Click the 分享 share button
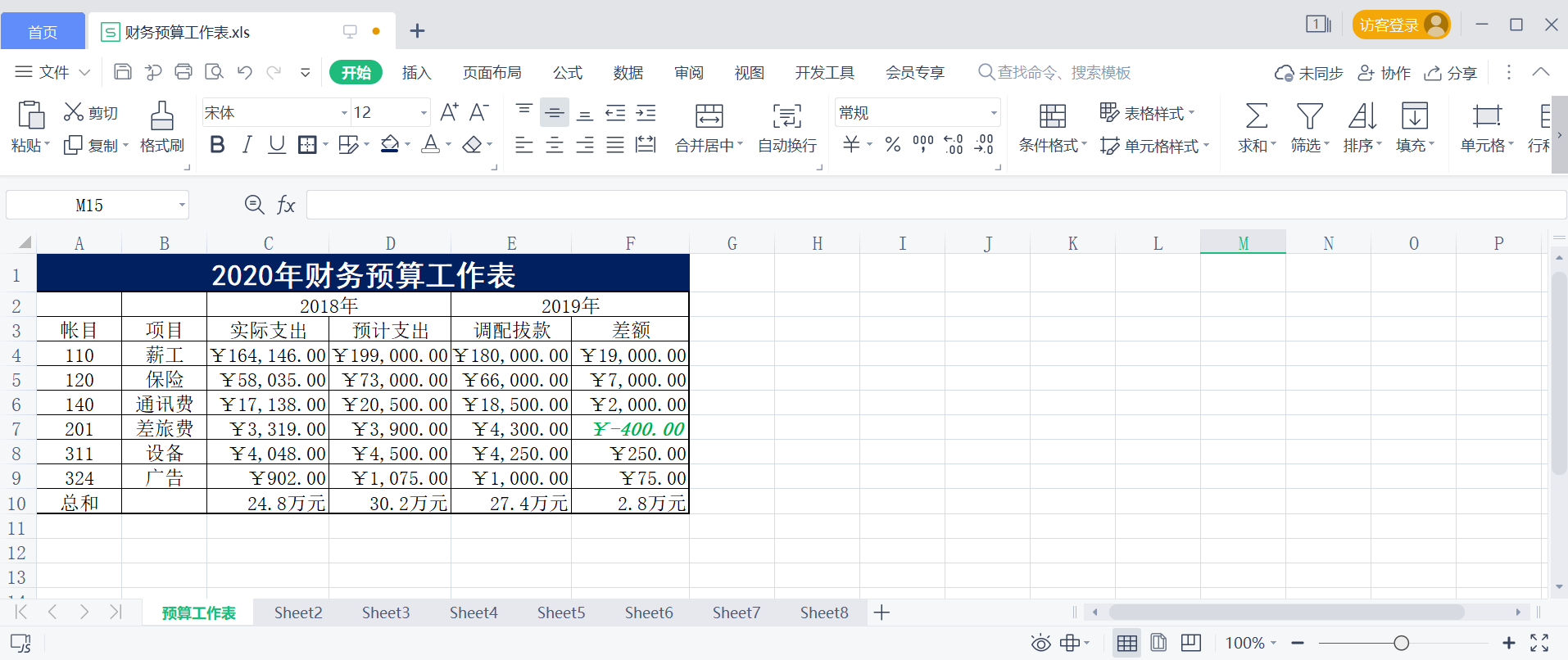 click(1450, 73)
